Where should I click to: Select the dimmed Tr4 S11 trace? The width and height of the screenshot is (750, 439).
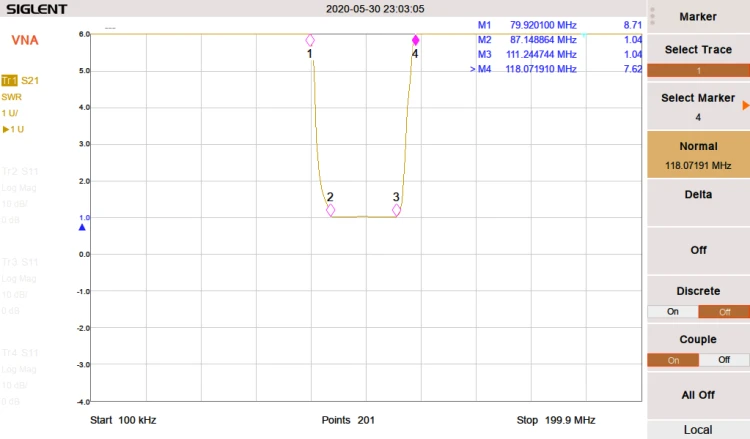[x=20, y=353]
